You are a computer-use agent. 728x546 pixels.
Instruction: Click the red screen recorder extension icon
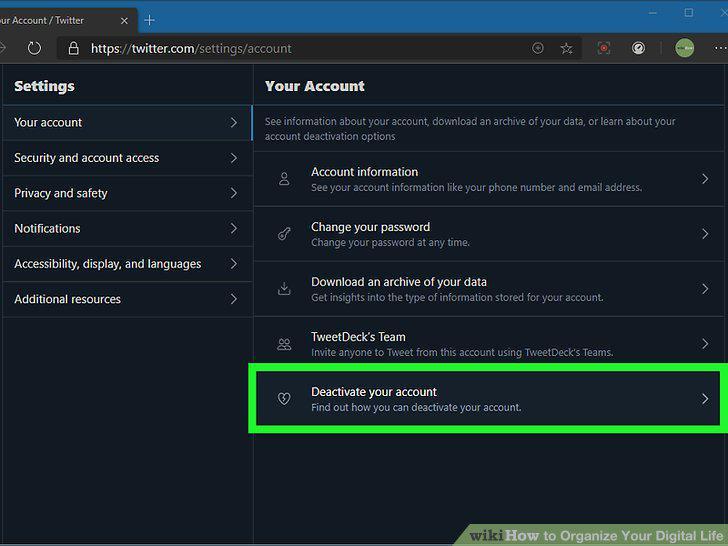tap(604, 48)
